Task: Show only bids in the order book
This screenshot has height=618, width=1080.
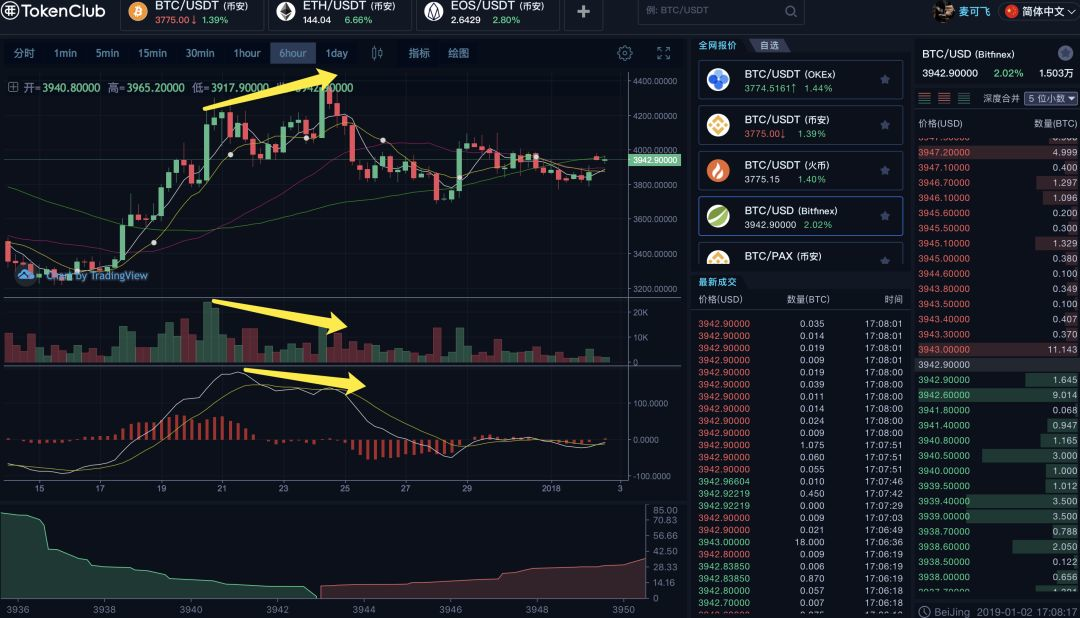Action: click(964, 99)
